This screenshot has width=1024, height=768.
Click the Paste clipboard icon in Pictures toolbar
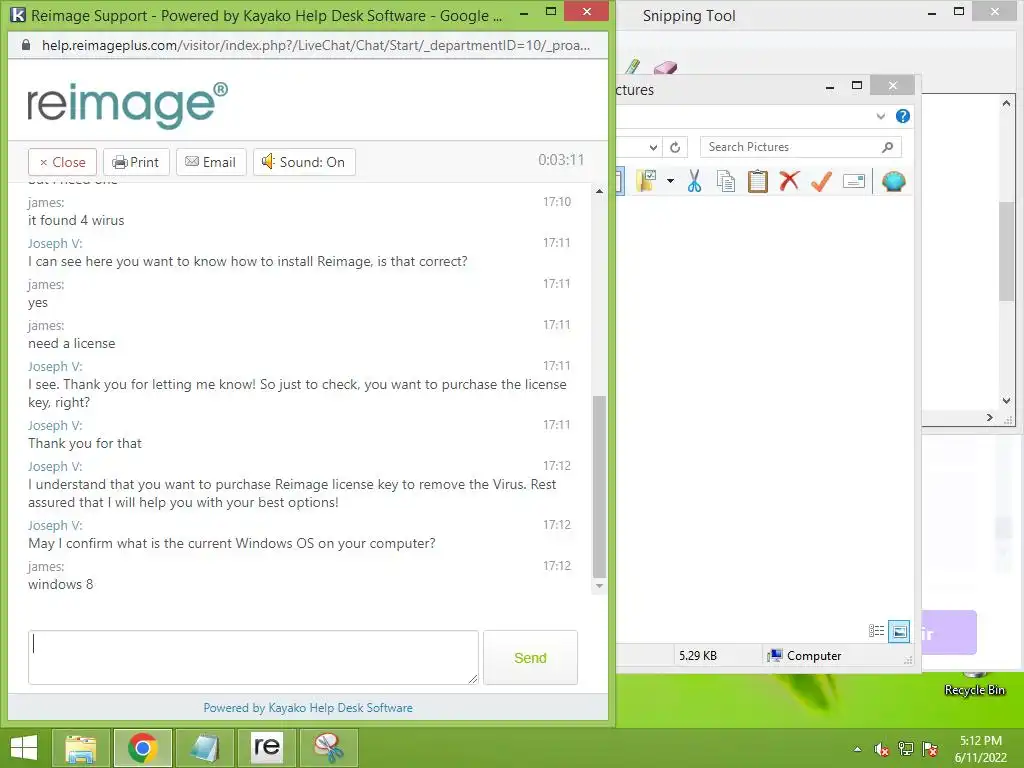pyautogui.click(x=758, y=181)
